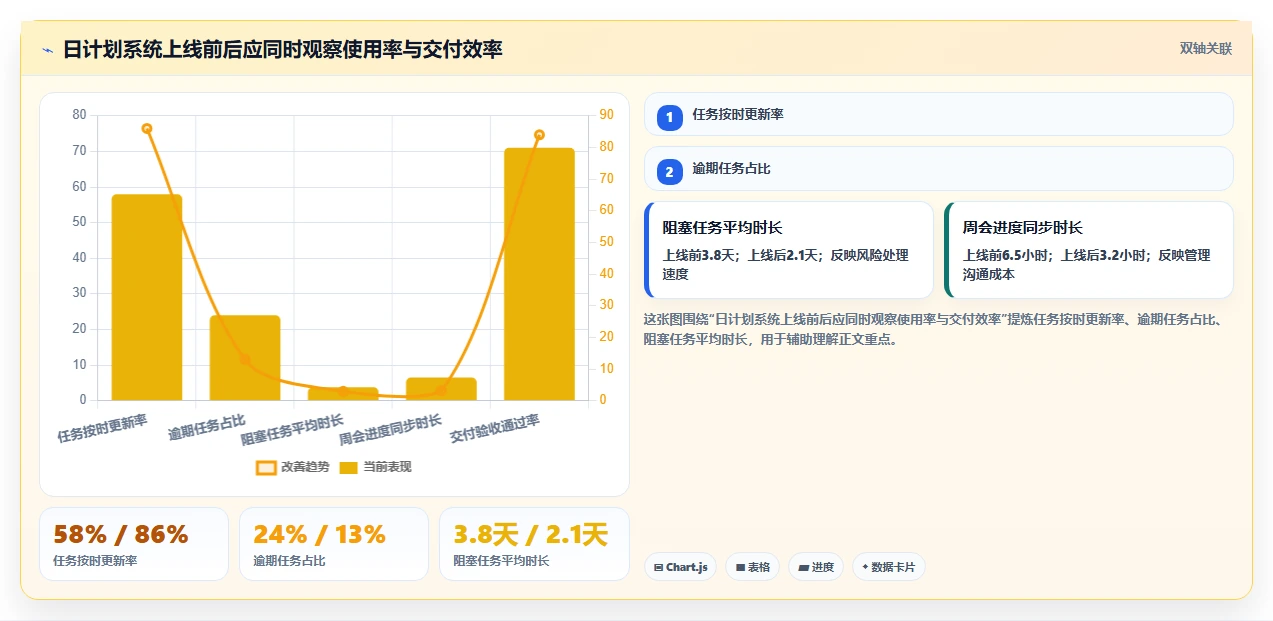This screenshot has height=621, width=1273.
Task: Open the 阻塞任务平均时长 detail card
Action: point(789,250)
